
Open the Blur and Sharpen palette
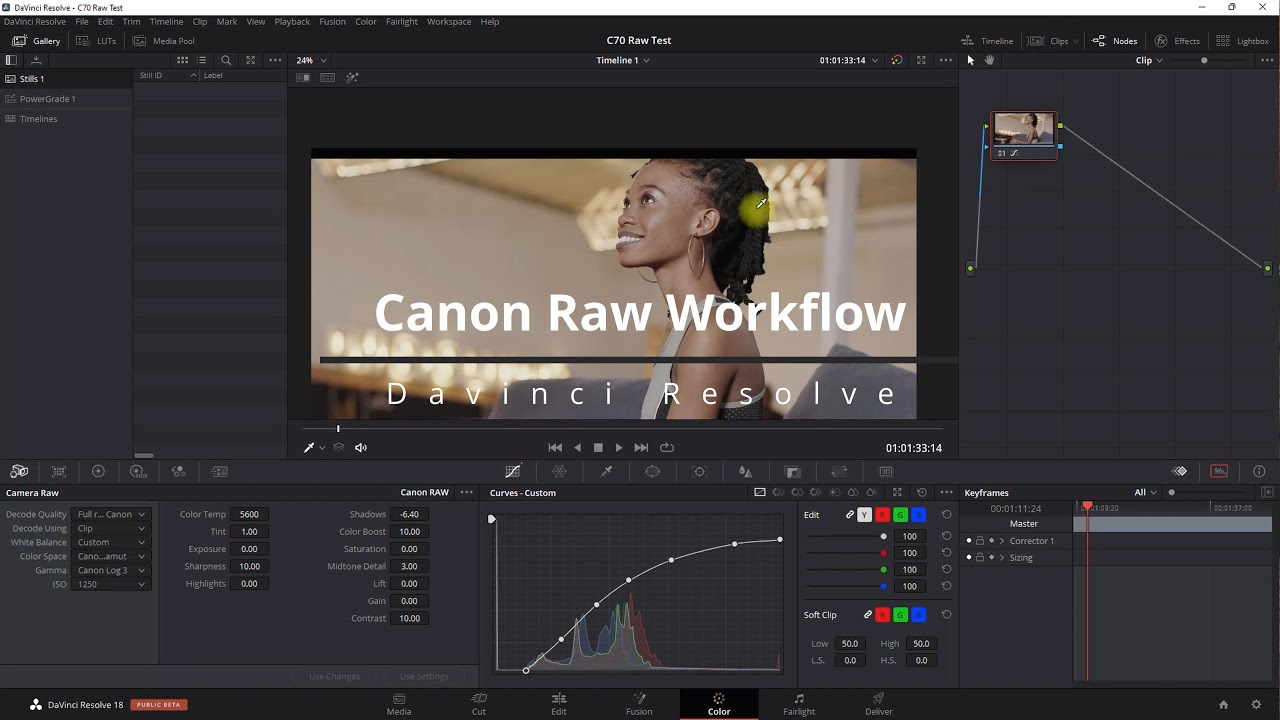[x=745, y=472]
